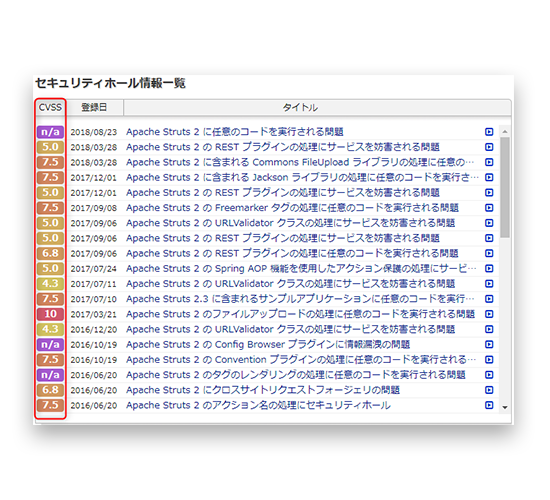Screen dimensions: 550x500
Task: Sort list by CVSS column header
Action: point(50,107)
